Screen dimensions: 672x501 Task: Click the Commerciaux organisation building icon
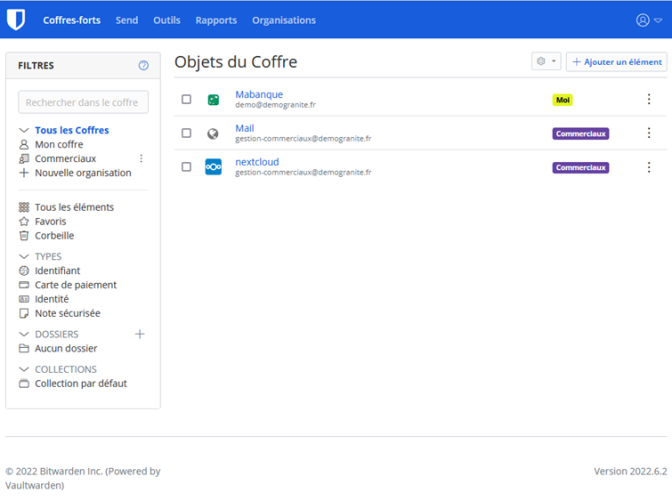pyautogui.click(x=24, y=159)
